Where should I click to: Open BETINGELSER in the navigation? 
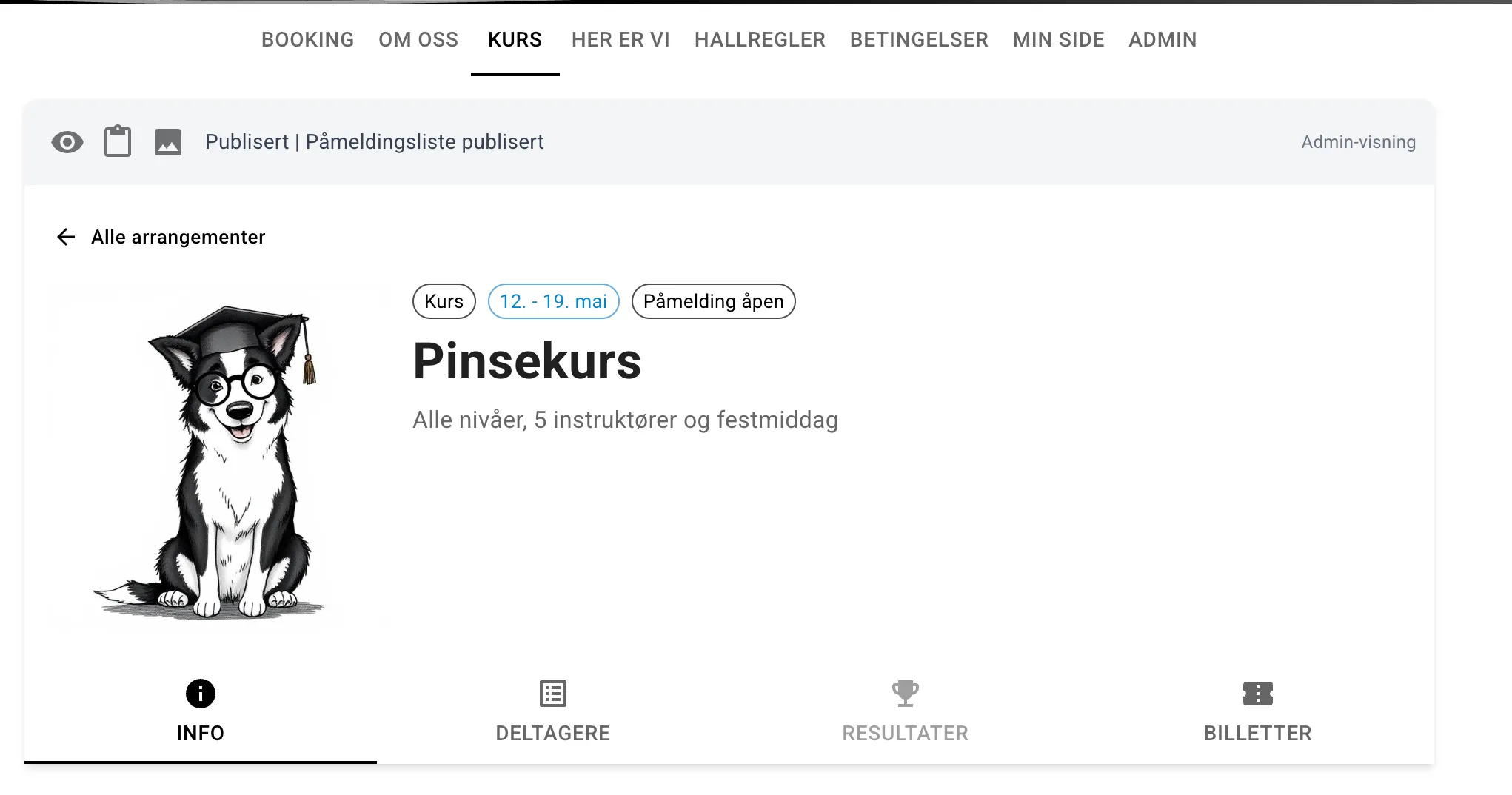[919, 40]
